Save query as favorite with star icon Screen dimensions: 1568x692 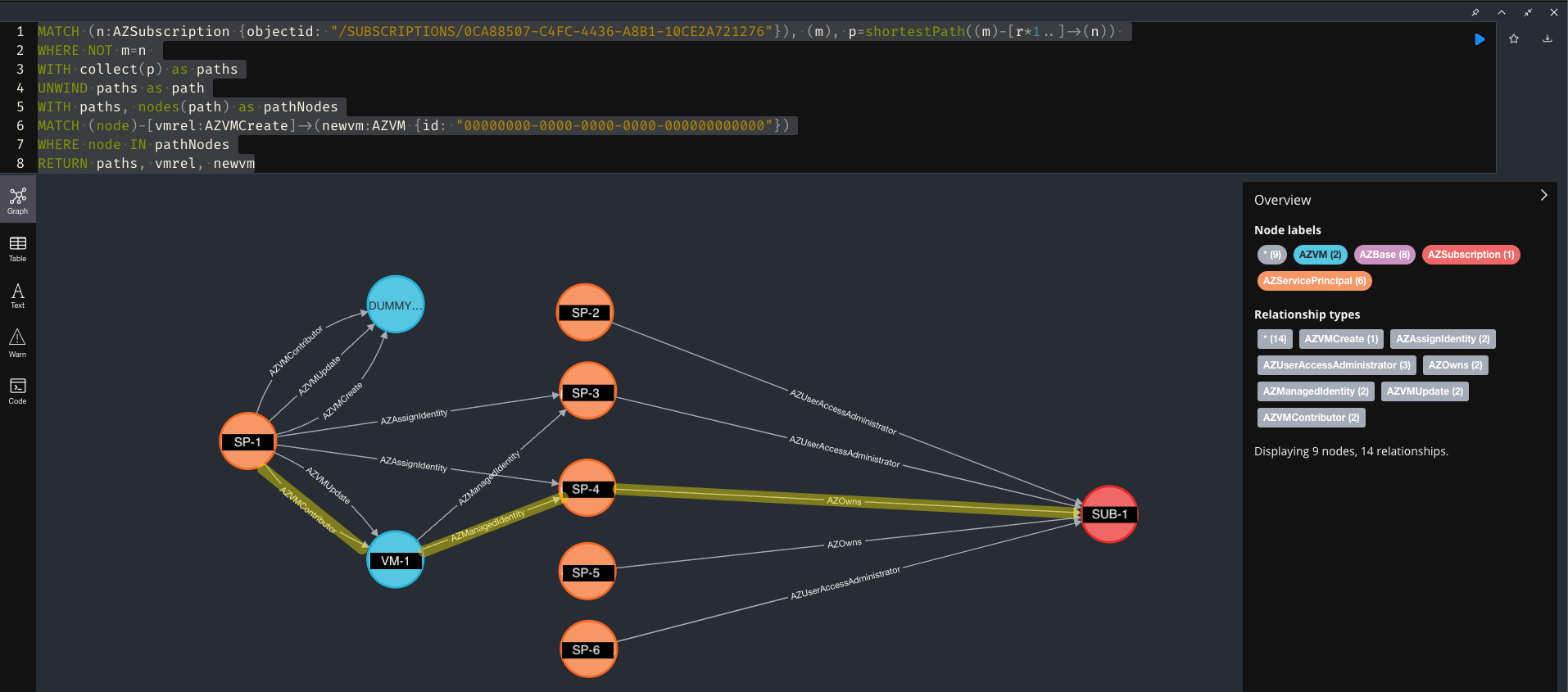tap(1514, 38)
